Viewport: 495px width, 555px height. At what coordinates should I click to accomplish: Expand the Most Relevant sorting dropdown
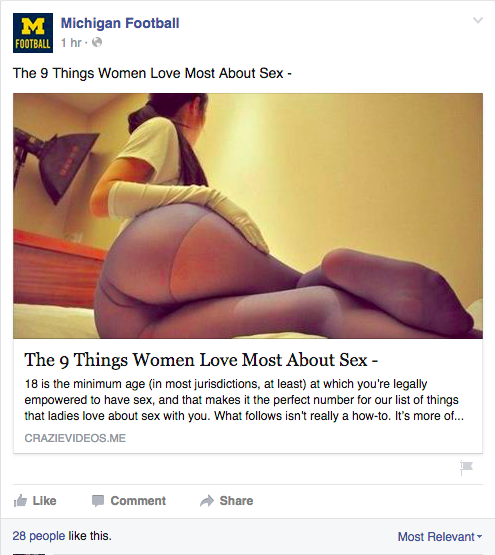440,537
